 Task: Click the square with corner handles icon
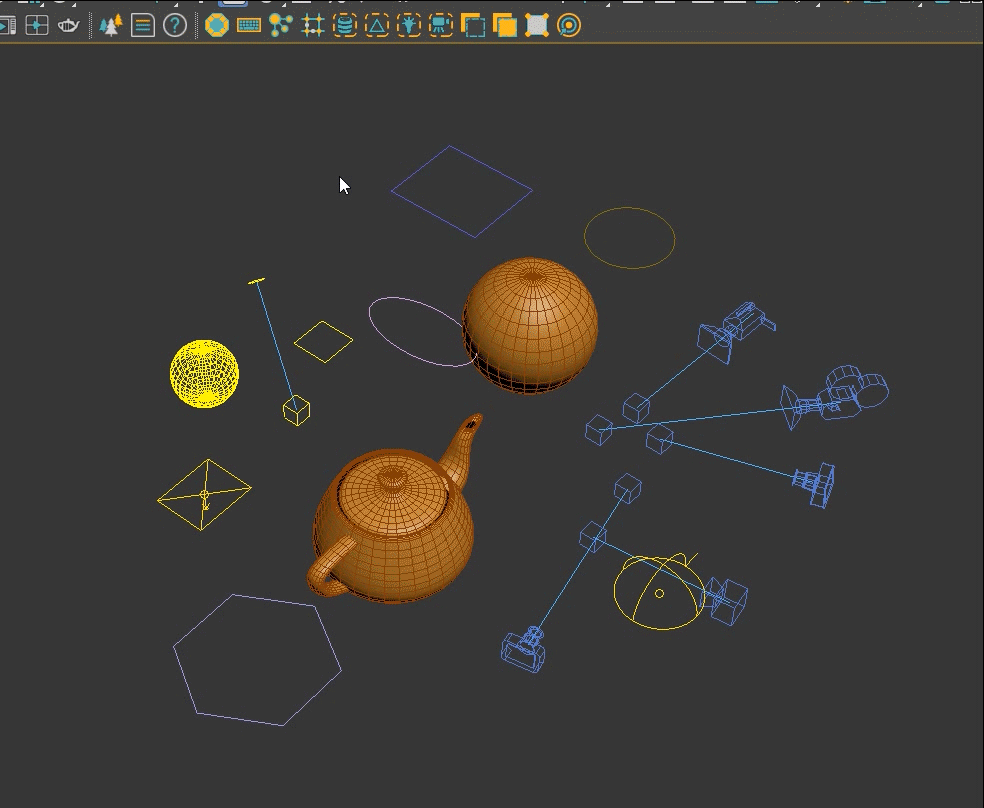[x=537, y=25]
